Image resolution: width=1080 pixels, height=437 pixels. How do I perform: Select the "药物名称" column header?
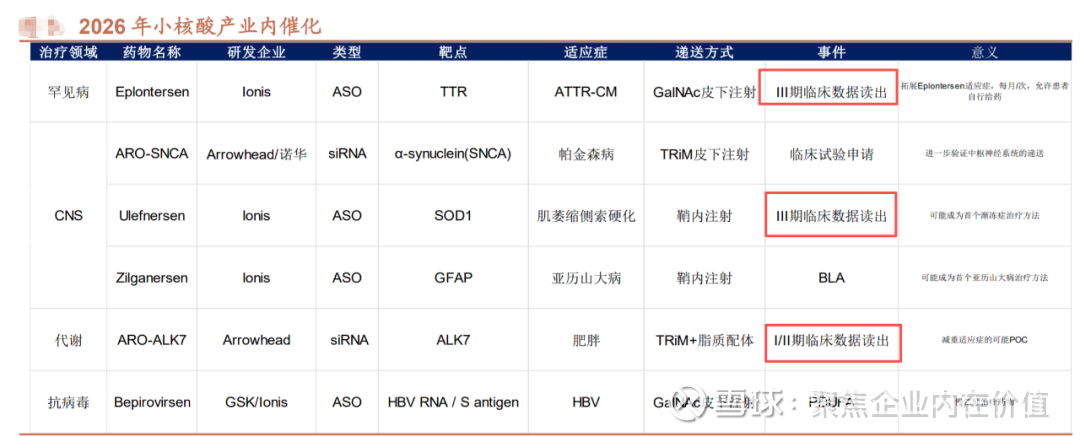[152, 52]
